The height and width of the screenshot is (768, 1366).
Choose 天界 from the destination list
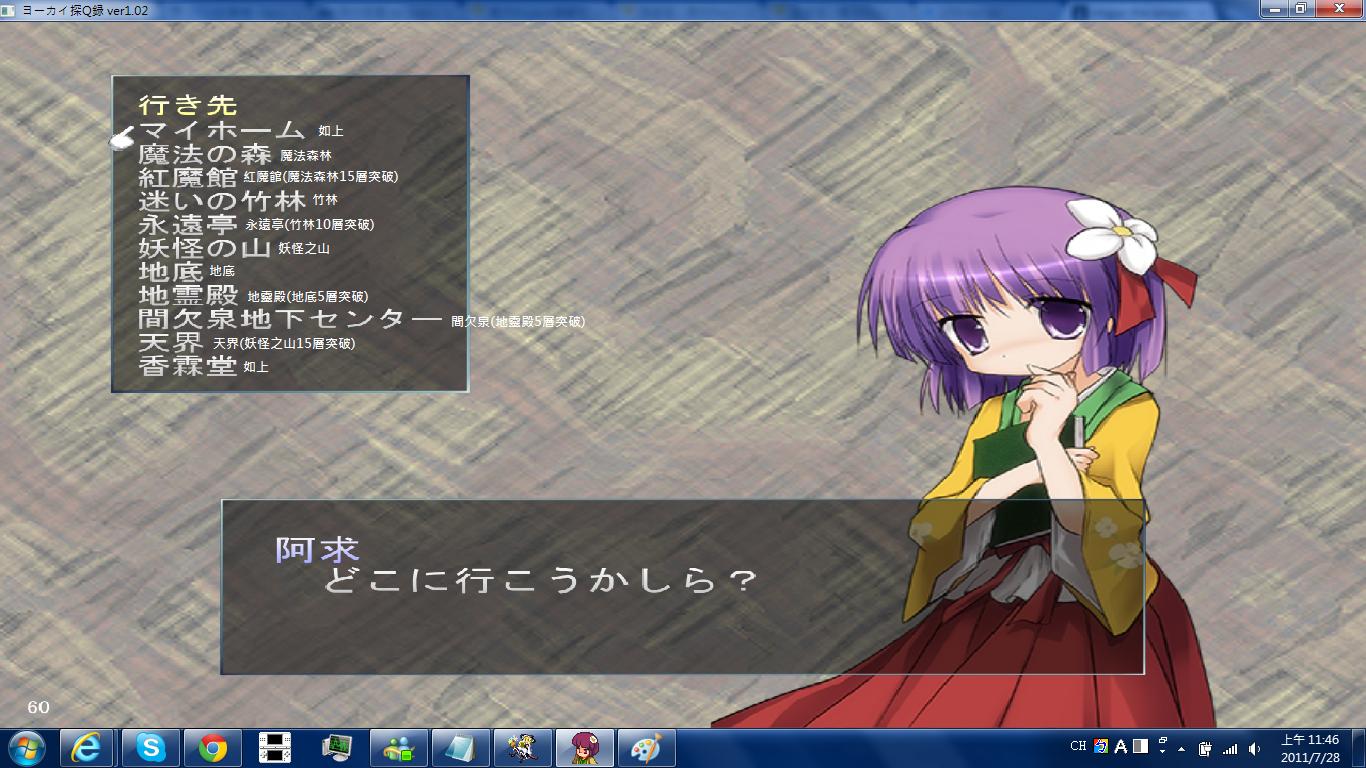click(x=171, y=343)
